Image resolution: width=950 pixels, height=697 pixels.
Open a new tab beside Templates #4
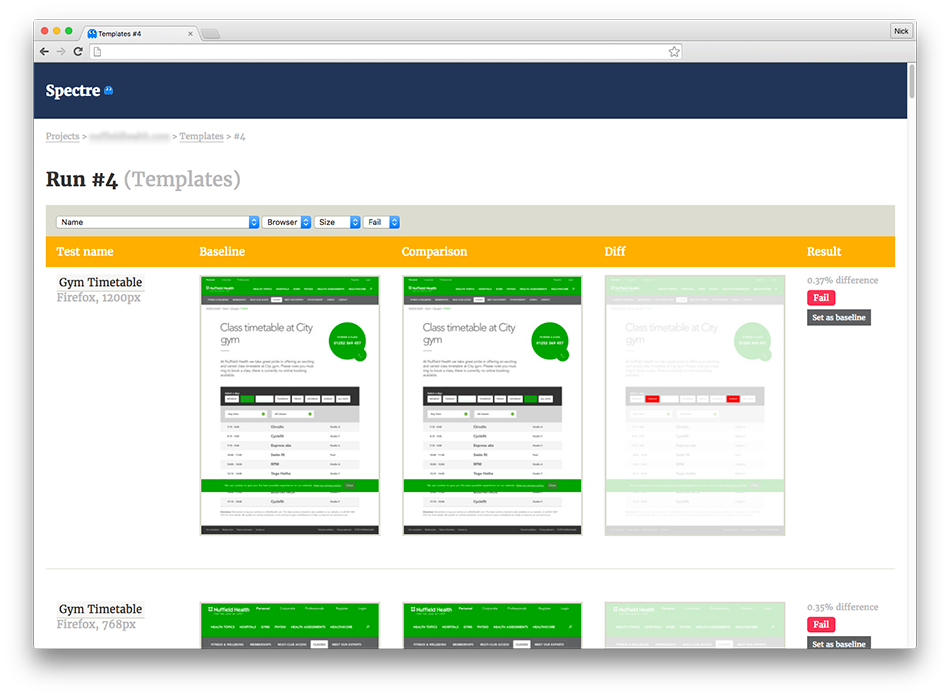(x=211, y=34)
